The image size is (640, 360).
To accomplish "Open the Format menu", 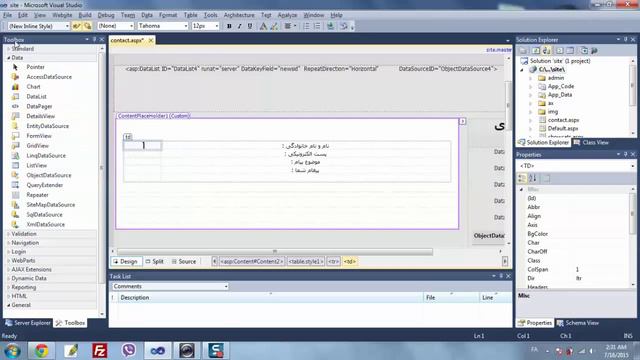I will click(x=168, y=15).
